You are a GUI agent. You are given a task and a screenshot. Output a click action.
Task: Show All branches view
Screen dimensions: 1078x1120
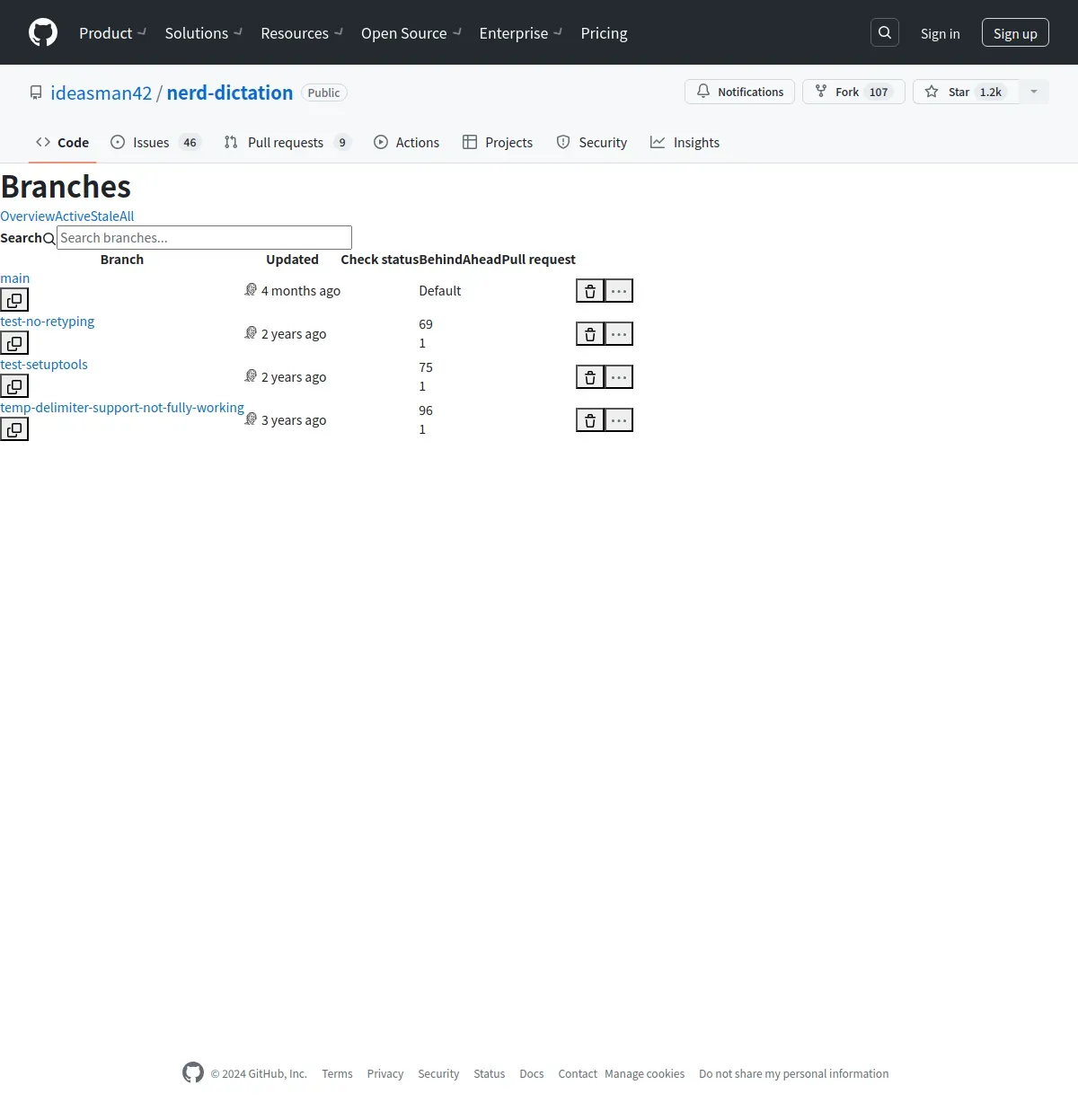[x=127, y=216]
